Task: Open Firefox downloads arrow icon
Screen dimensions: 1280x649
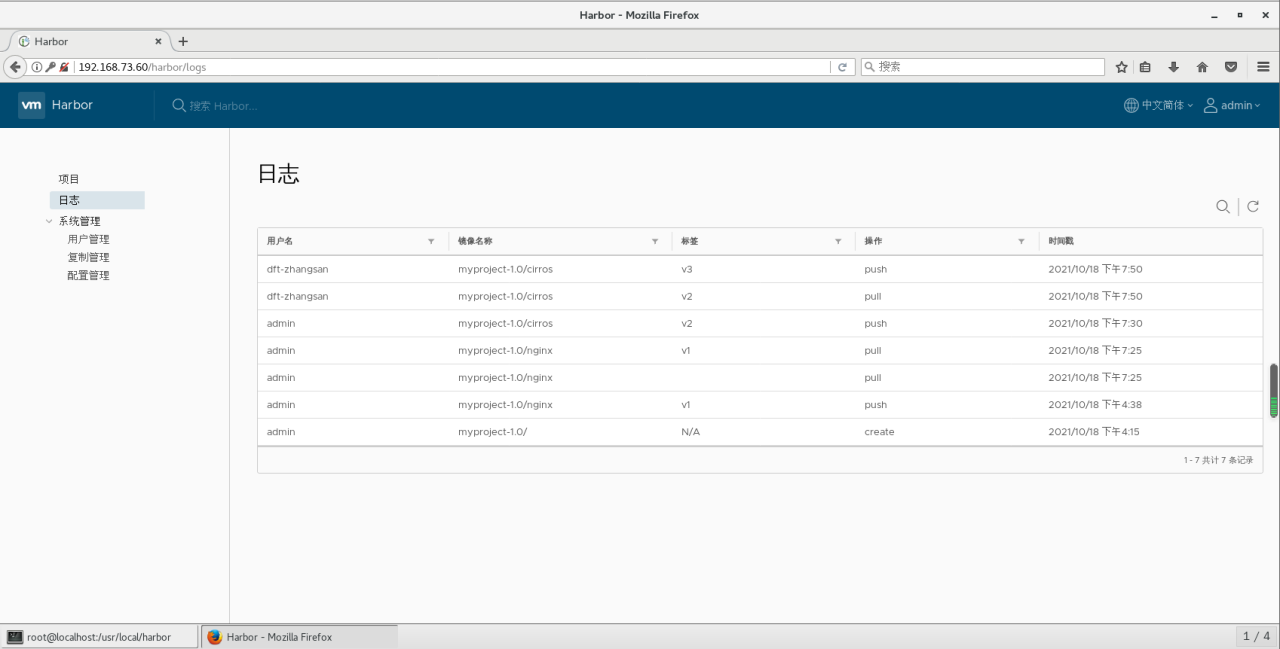Action: coord(1174,67)
